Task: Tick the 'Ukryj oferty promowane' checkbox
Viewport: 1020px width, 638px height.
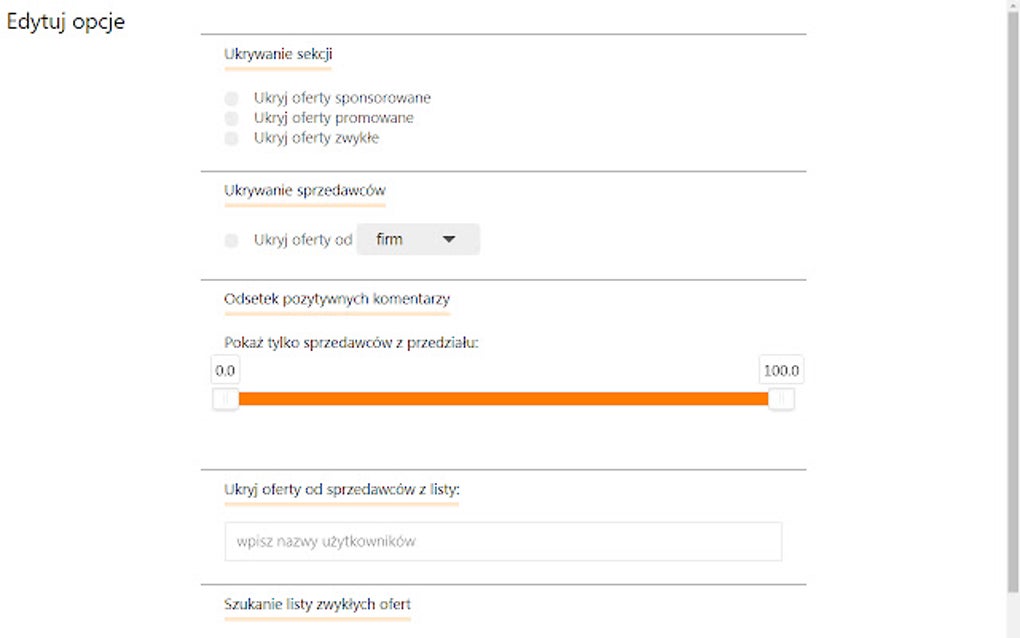Action: (232, 118)
